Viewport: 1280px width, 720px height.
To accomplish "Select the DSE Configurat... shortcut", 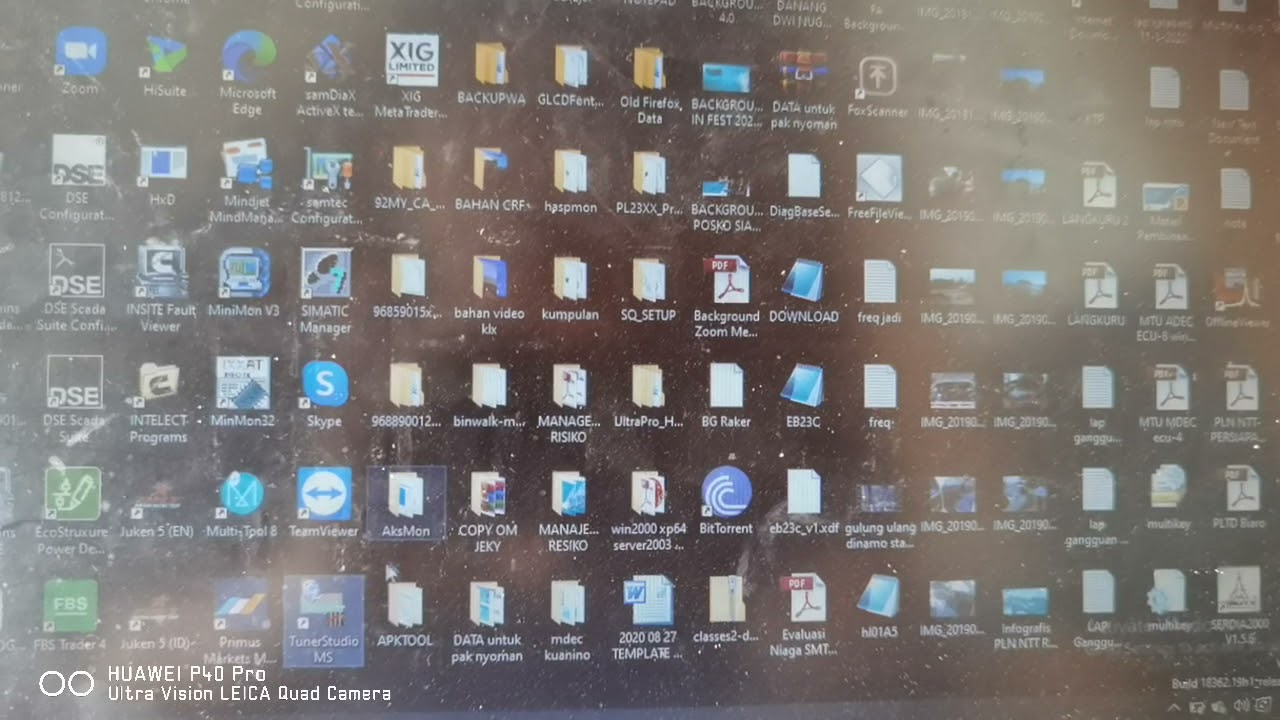I will pyautogui.click(x=78, y=178).
